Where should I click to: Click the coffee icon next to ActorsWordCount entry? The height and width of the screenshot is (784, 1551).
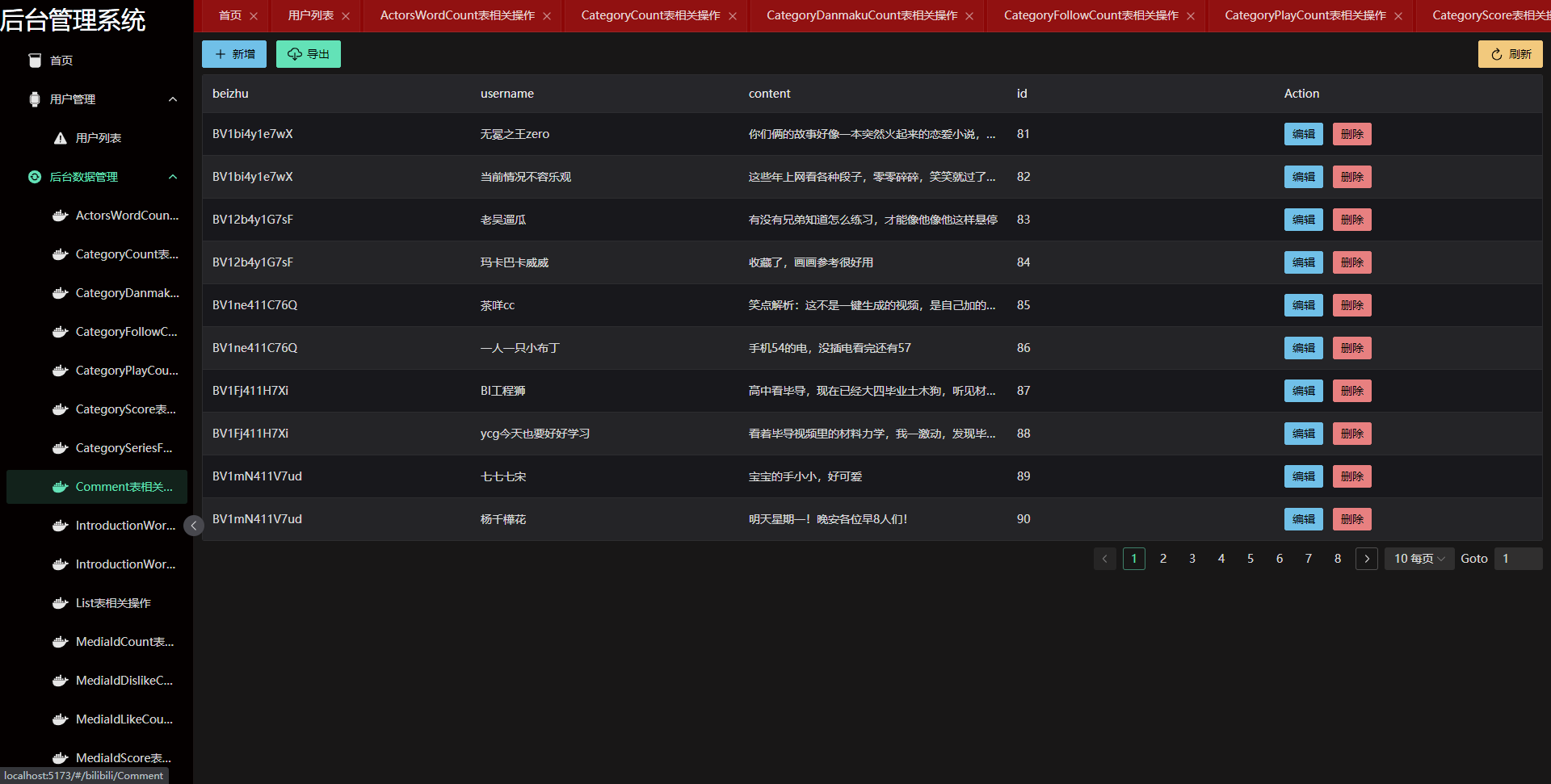60,216
